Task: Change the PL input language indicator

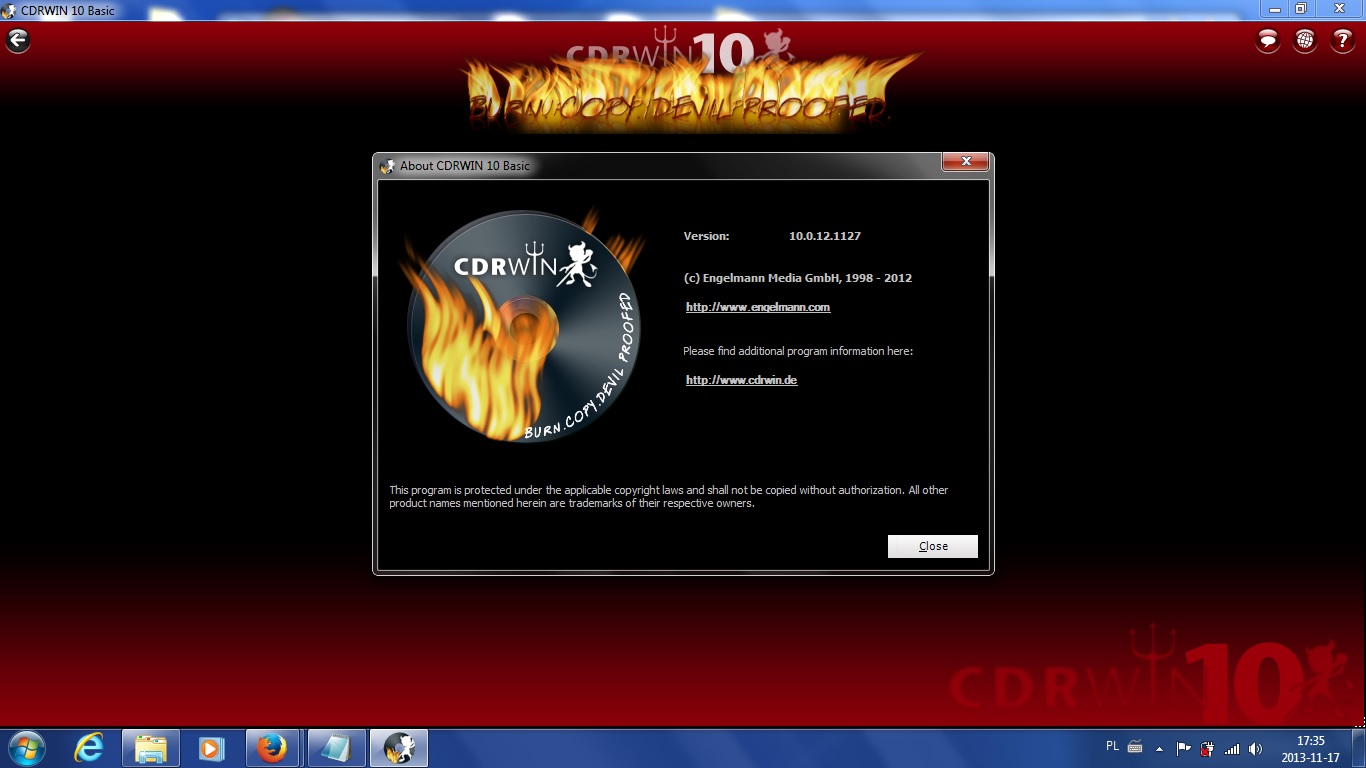Action: [x=1113, y=746]
